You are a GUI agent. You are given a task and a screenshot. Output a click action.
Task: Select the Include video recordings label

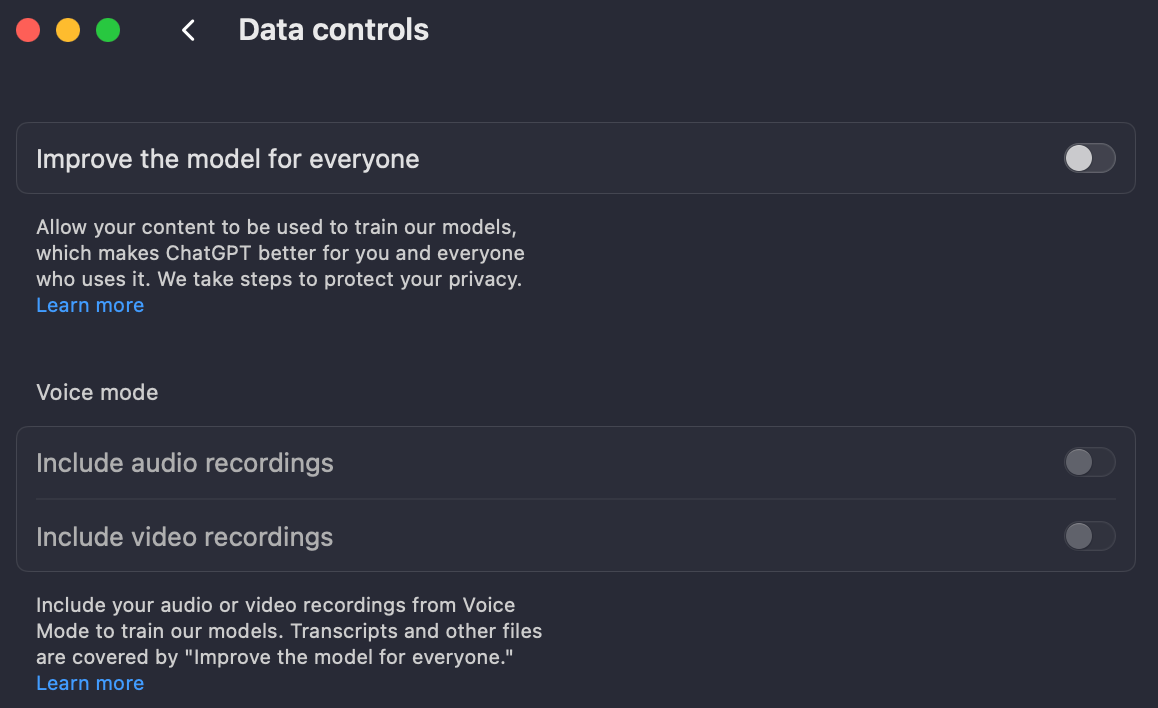pyautogui.click(x=185, y=537)
